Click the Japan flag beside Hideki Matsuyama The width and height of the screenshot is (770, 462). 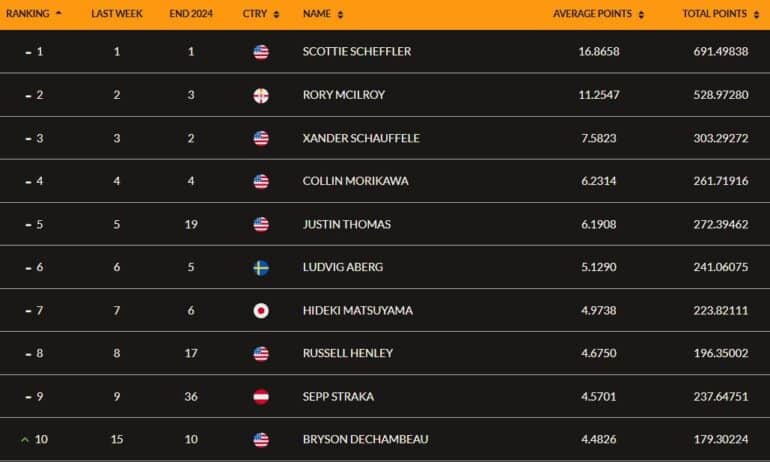261,311
